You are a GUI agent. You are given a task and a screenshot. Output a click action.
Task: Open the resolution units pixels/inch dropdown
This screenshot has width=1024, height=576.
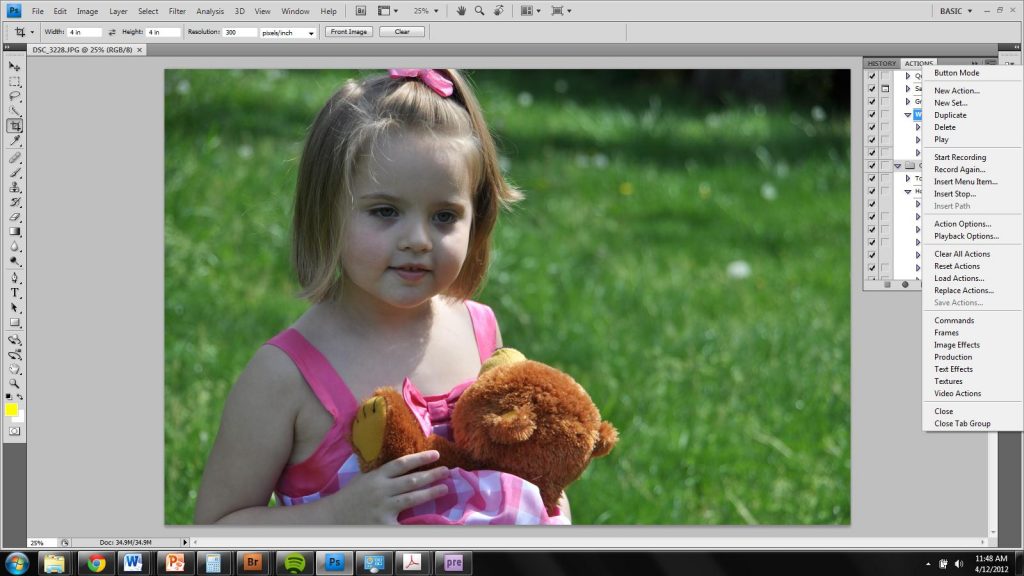288,32
